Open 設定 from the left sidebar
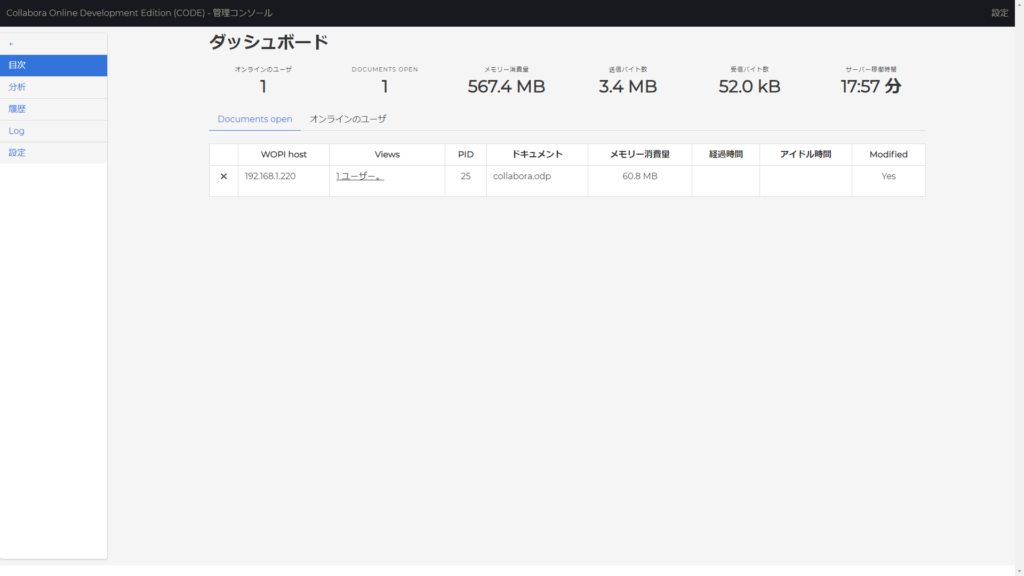This screenshot has width=1024, height=576. (x=17, y=152)
